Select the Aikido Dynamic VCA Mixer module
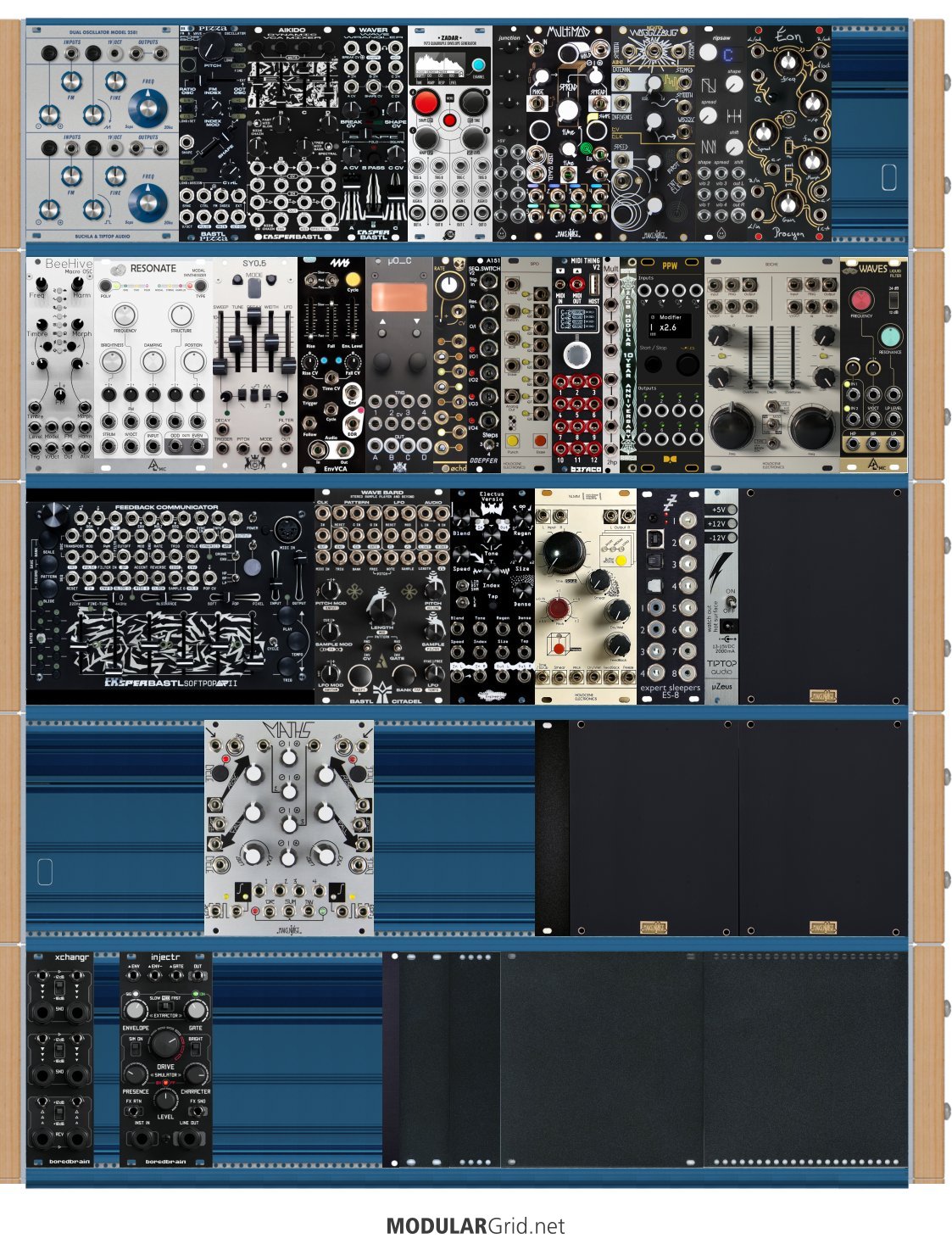This screenshot has width=952, height=1244. 292,134
